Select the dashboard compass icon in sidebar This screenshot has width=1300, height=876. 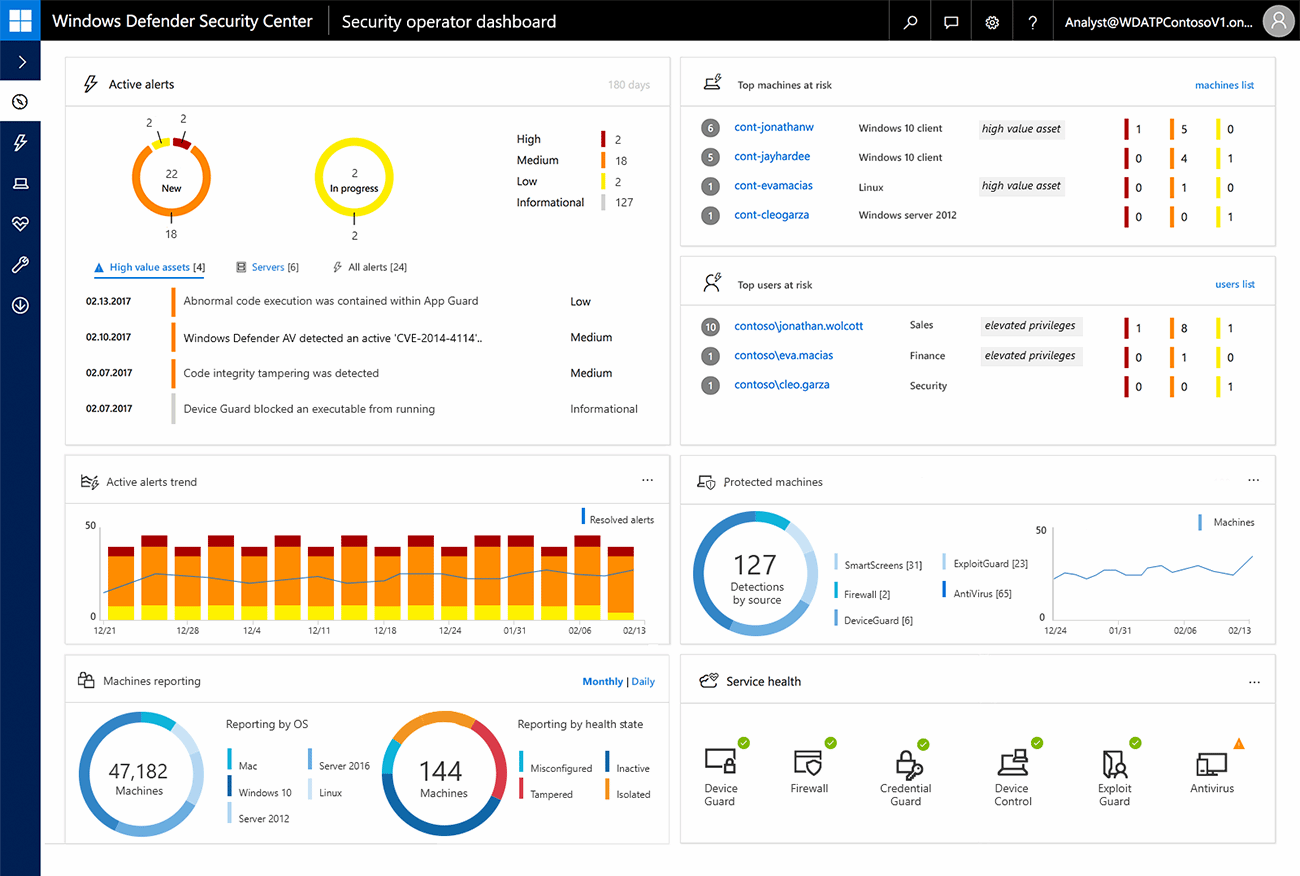tap(20, 101)
